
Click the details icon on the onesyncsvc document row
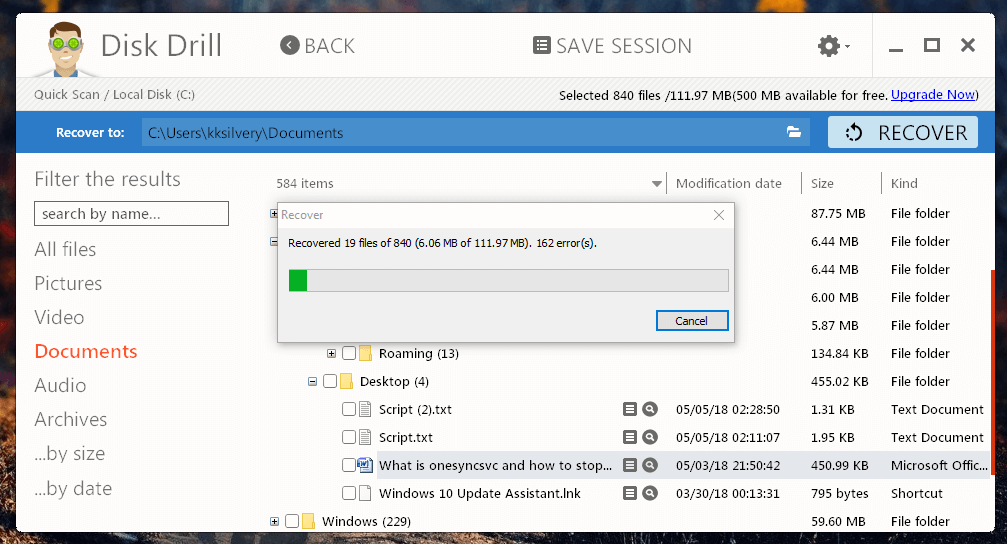pos(630,465)
